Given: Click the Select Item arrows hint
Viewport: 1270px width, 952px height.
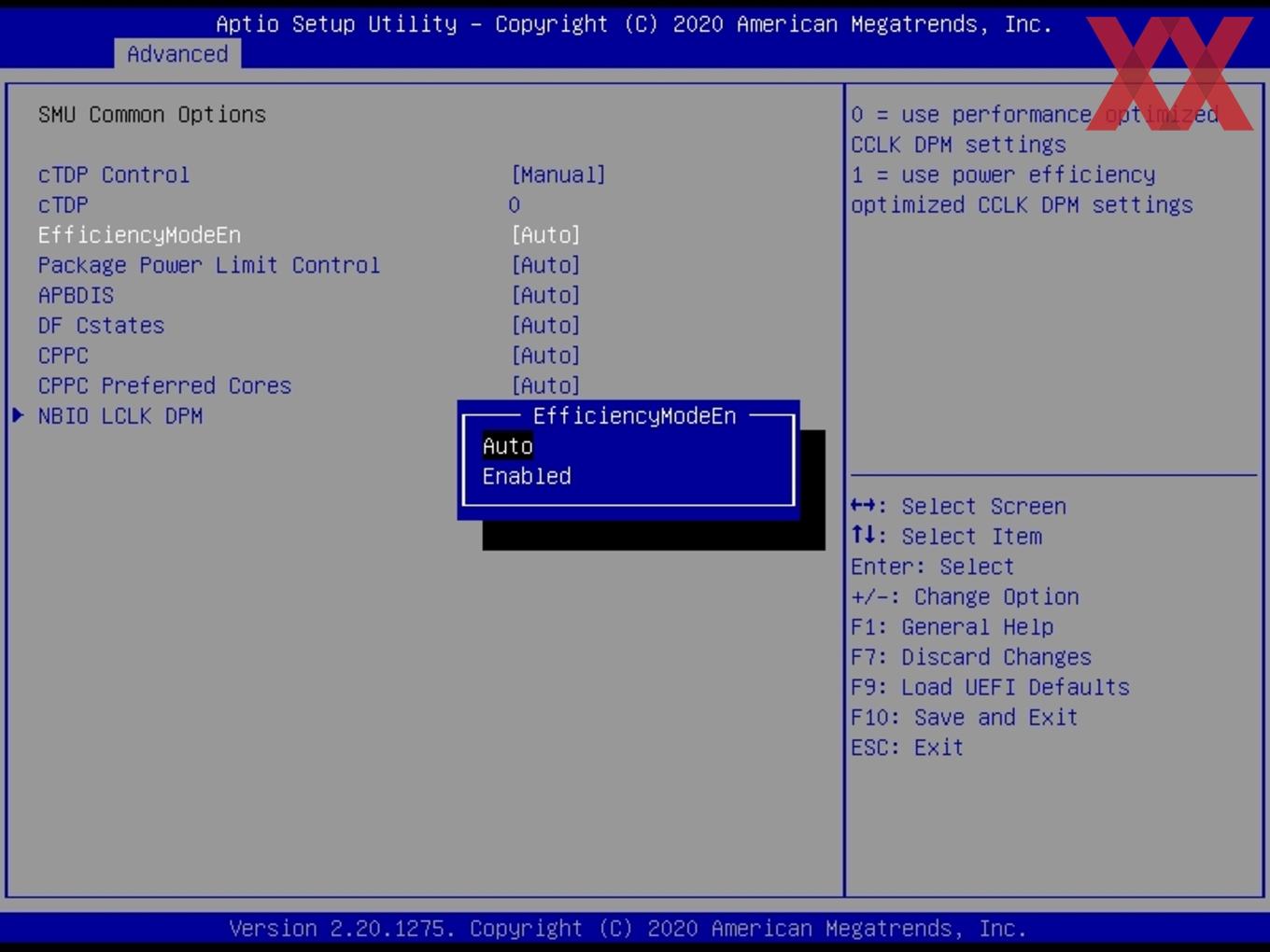Looking at the screenshot, I should coord(946,537).
